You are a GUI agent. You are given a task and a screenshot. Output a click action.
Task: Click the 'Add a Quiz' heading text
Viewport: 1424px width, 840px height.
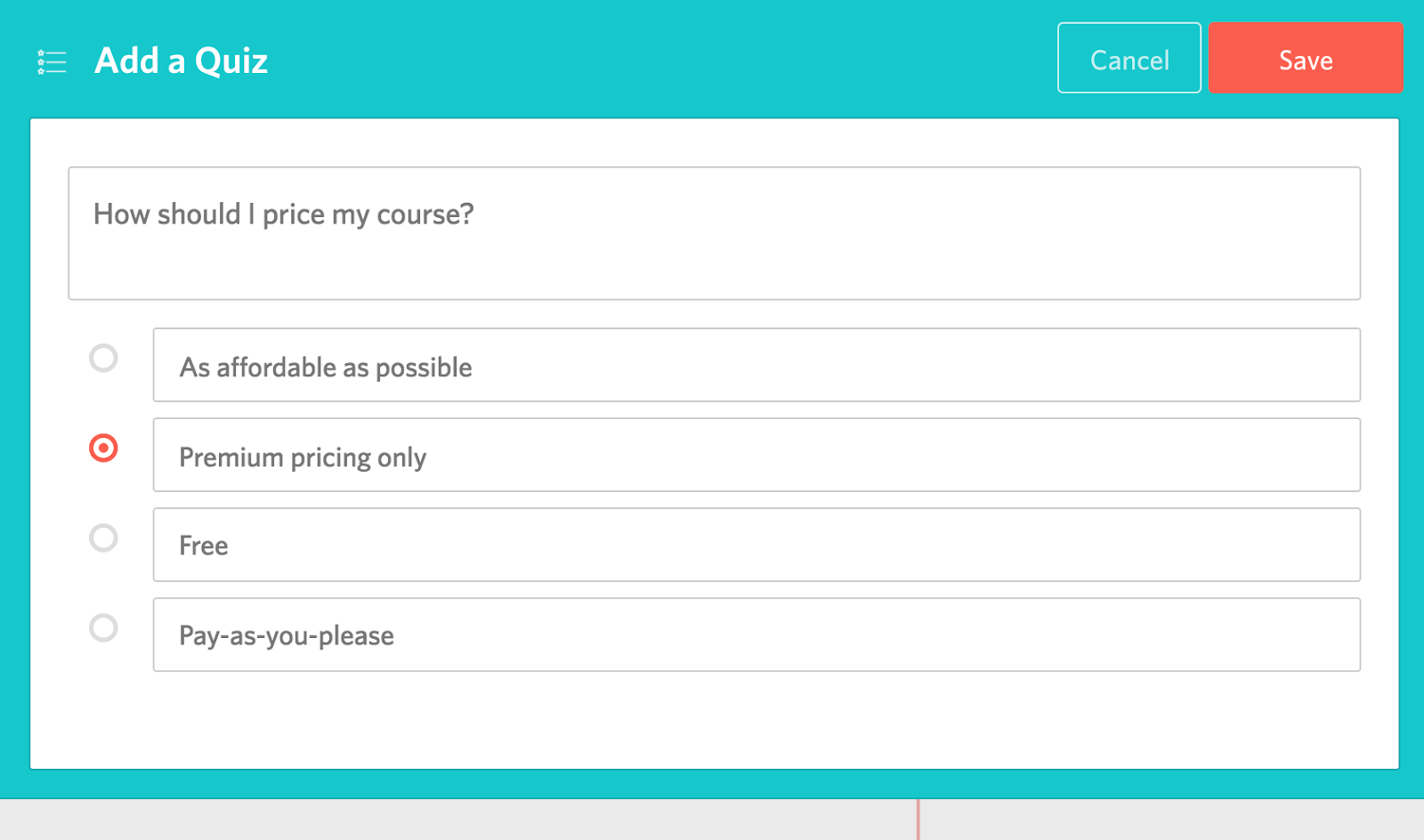click(181, 61)
